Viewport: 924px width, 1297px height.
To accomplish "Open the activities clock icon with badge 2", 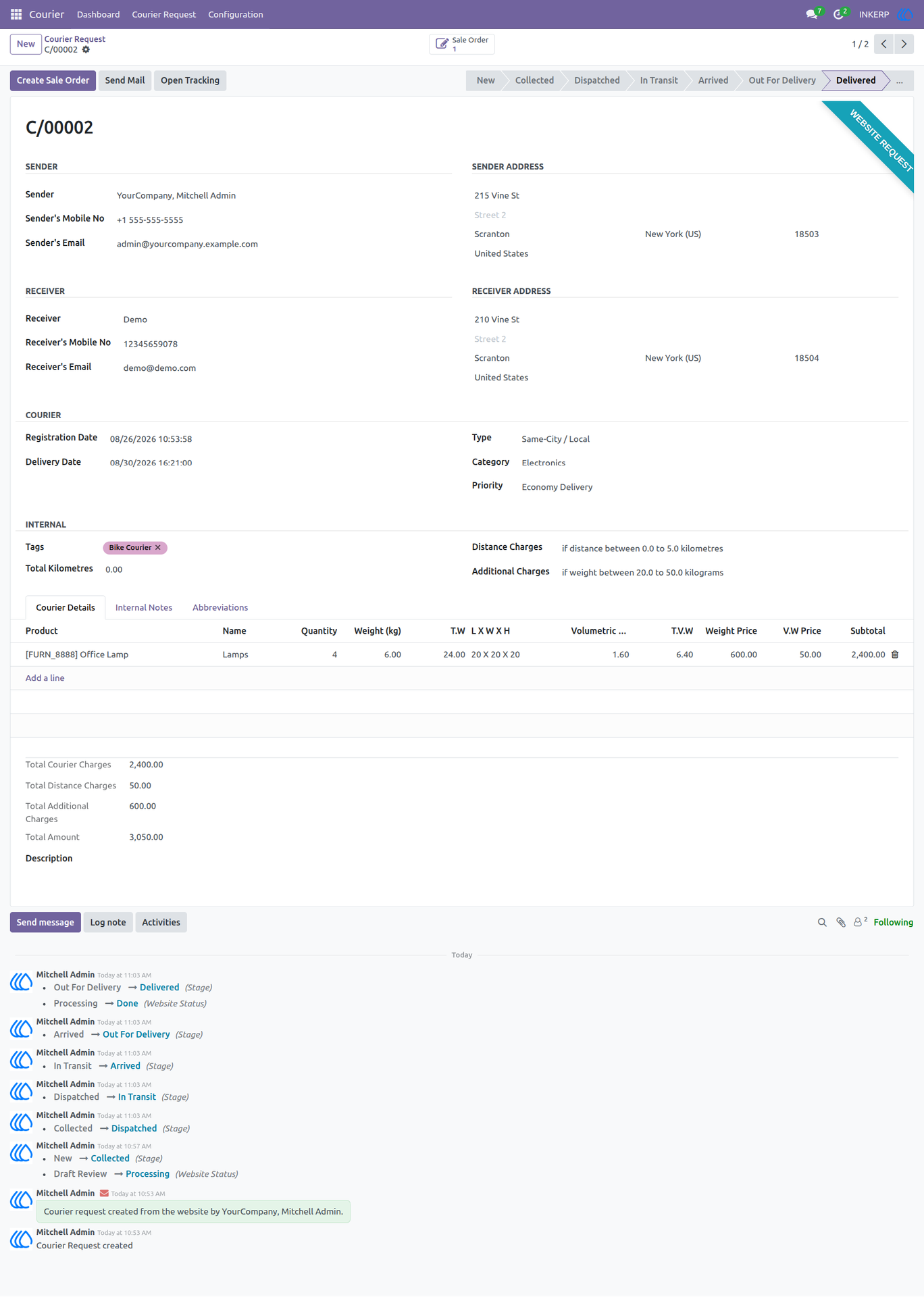I will (x=839, y=14).
